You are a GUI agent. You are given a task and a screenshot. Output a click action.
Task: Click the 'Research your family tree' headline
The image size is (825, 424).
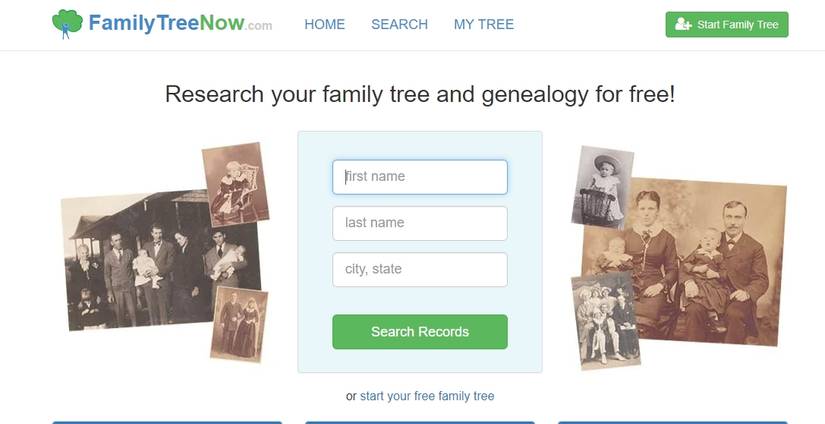click(420, 94)
